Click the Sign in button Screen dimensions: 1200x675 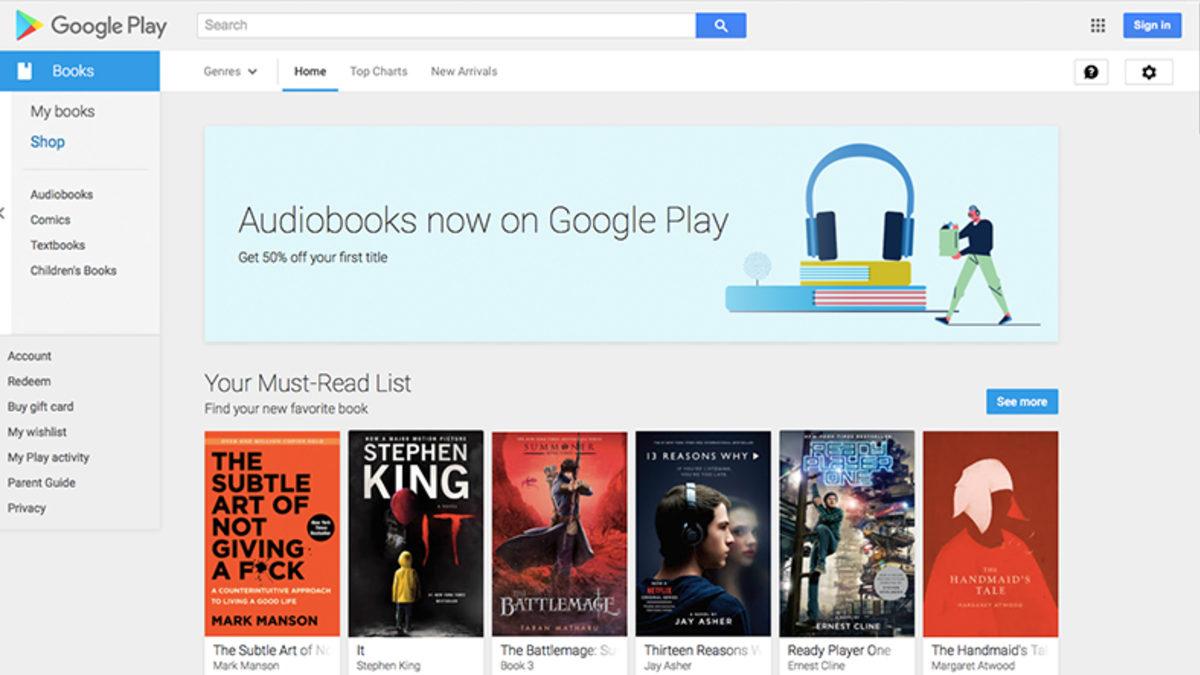coord(1152,25)
